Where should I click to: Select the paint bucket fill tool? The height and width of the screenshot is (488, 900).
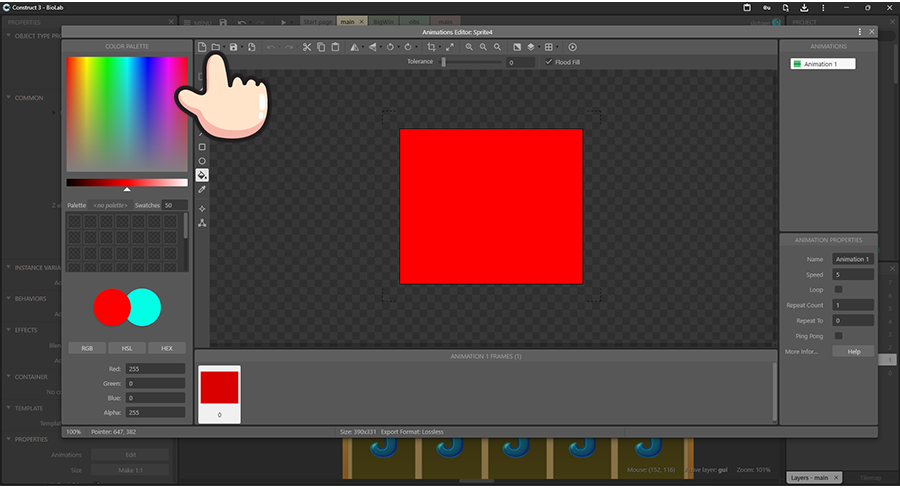pos(202,175)
